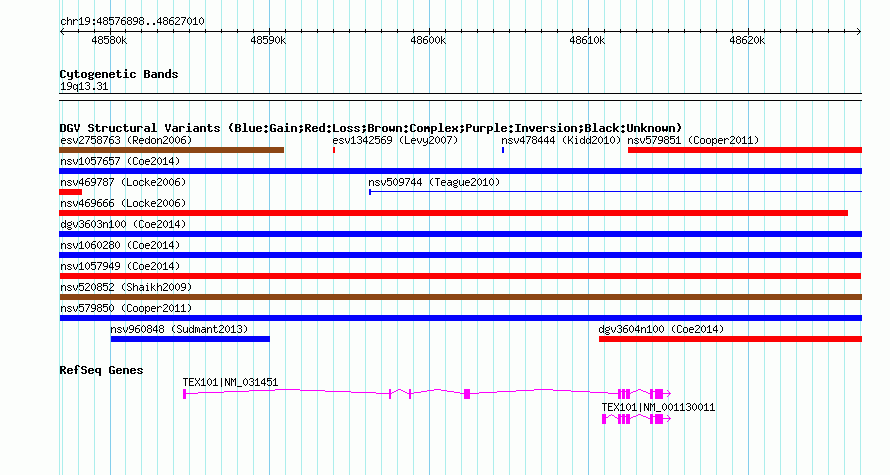Open the nsv469787 (Locke2006) label
This screenshot has height=475, width=890.
point(123,182)
